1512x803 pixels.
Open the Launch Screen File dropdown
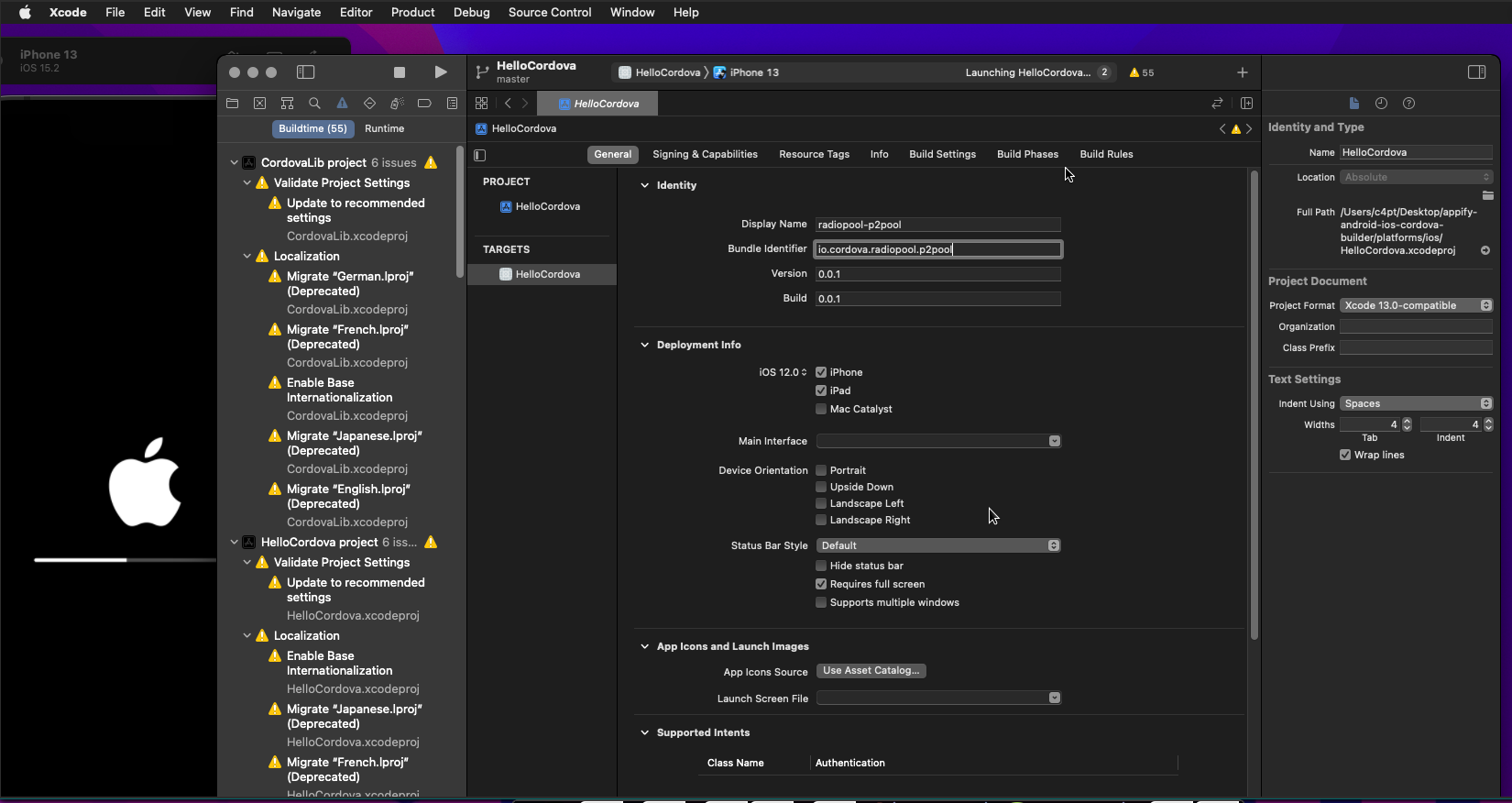(938, 698)
